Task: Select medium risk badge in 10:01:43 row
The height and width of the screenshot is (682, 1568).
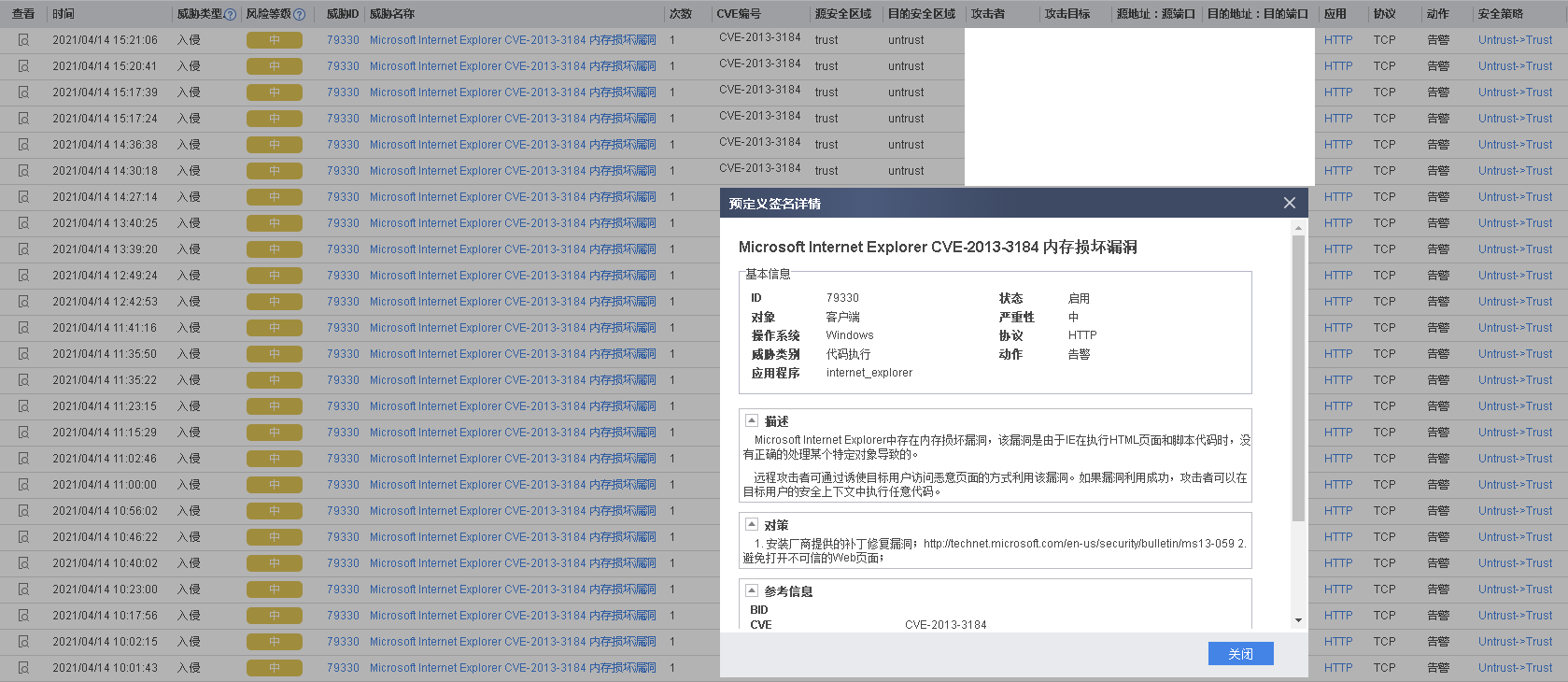Action: pyautogui.click(x=275, y=668)
